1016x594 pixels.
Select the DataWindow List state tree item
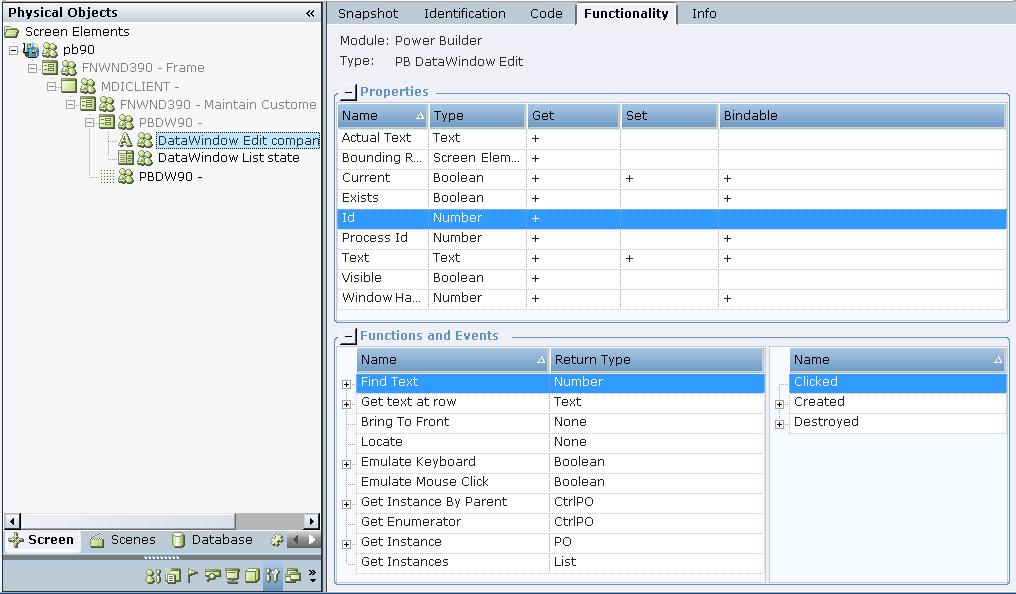[x=228, y=158]
